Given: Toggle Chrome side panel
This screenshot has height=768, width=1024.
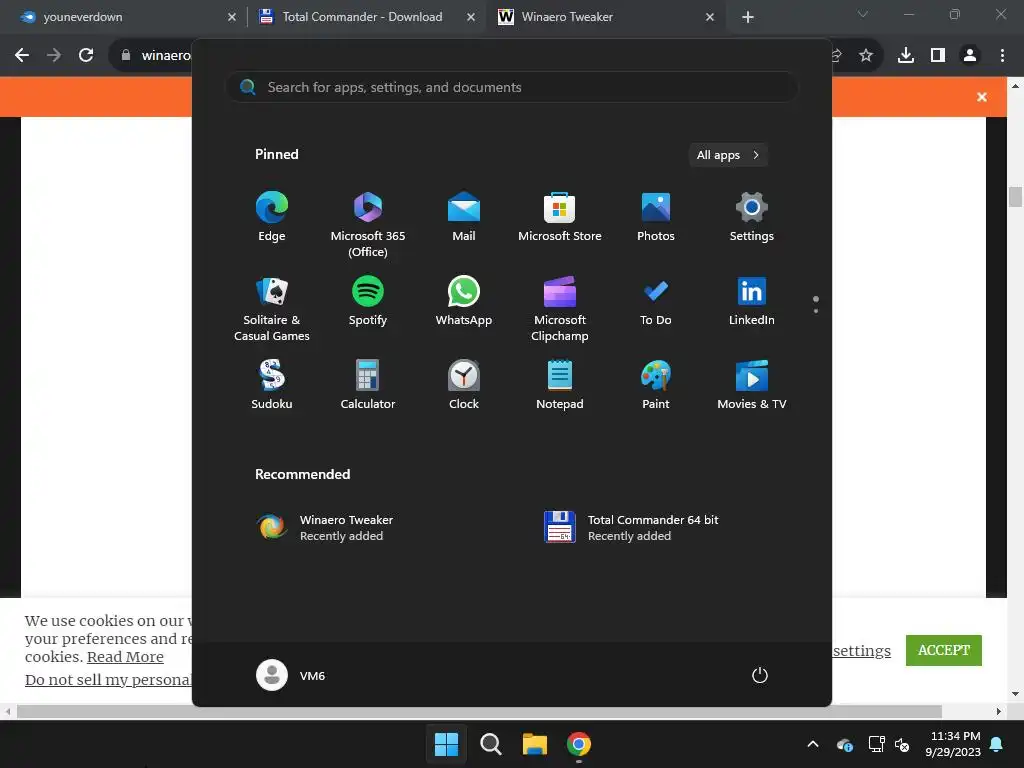Looking at the screenshot, I should click(938, 55).
